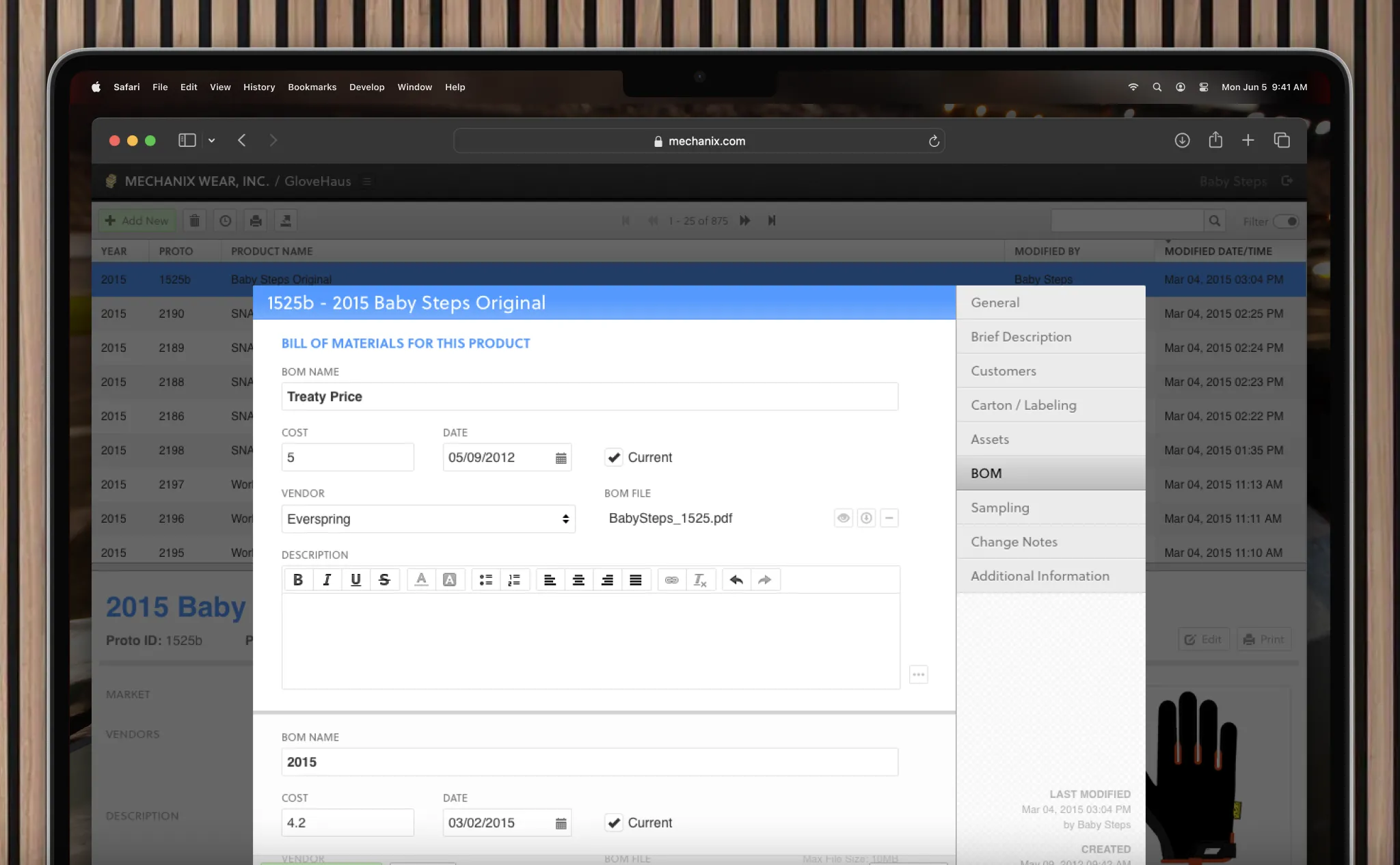The height and width of the screenshot is (865, 1400).
Task: Open Safari History menu
Action: click(x=259, y=87)
